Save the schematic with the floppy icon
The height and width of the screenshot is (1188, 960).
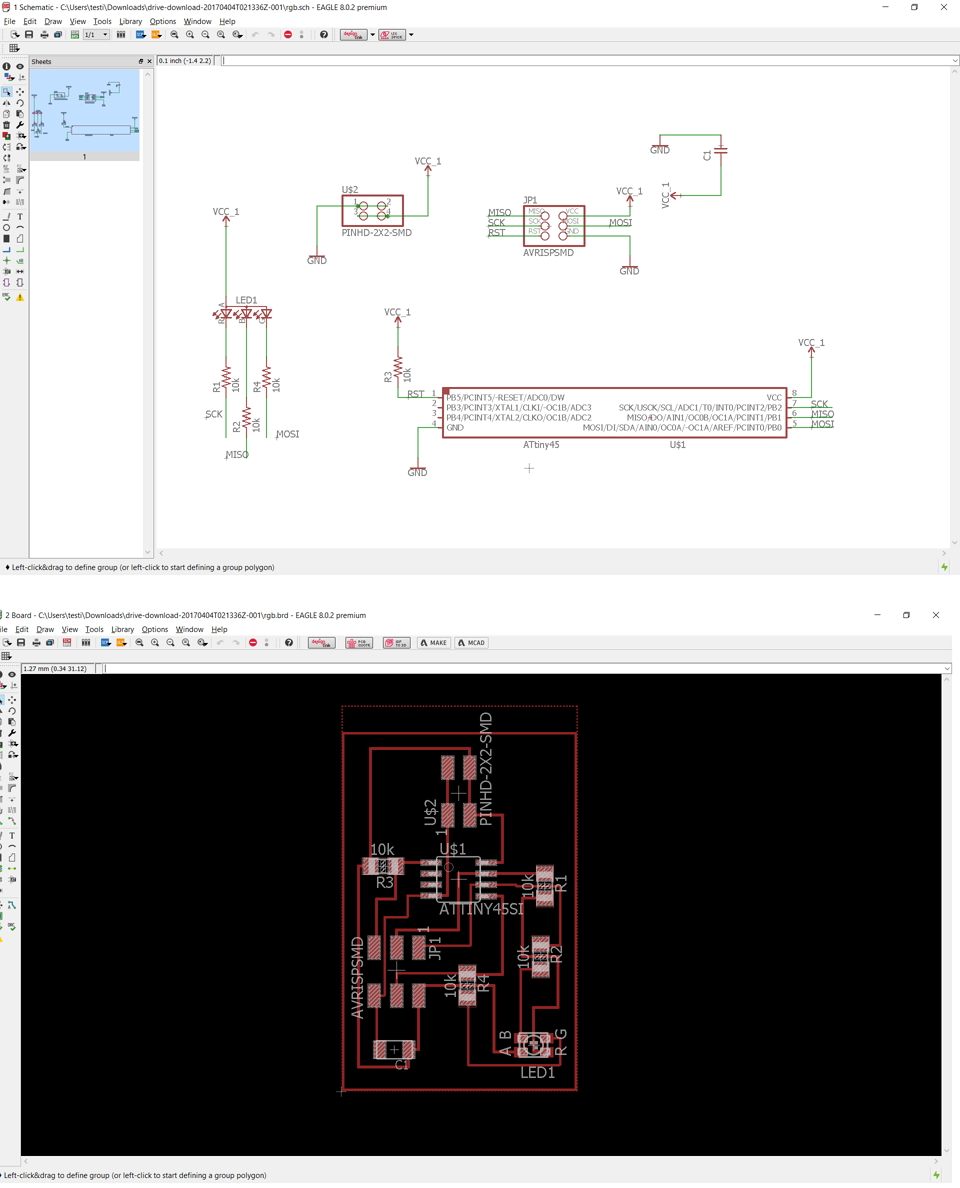coord(29,35)
